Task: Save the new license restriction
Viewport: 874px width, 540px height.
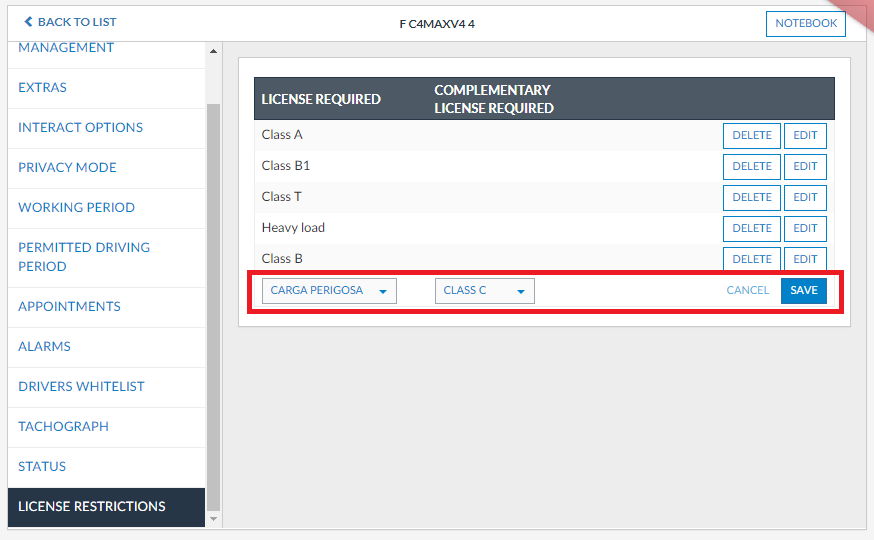Action: (x=803, y=291)
